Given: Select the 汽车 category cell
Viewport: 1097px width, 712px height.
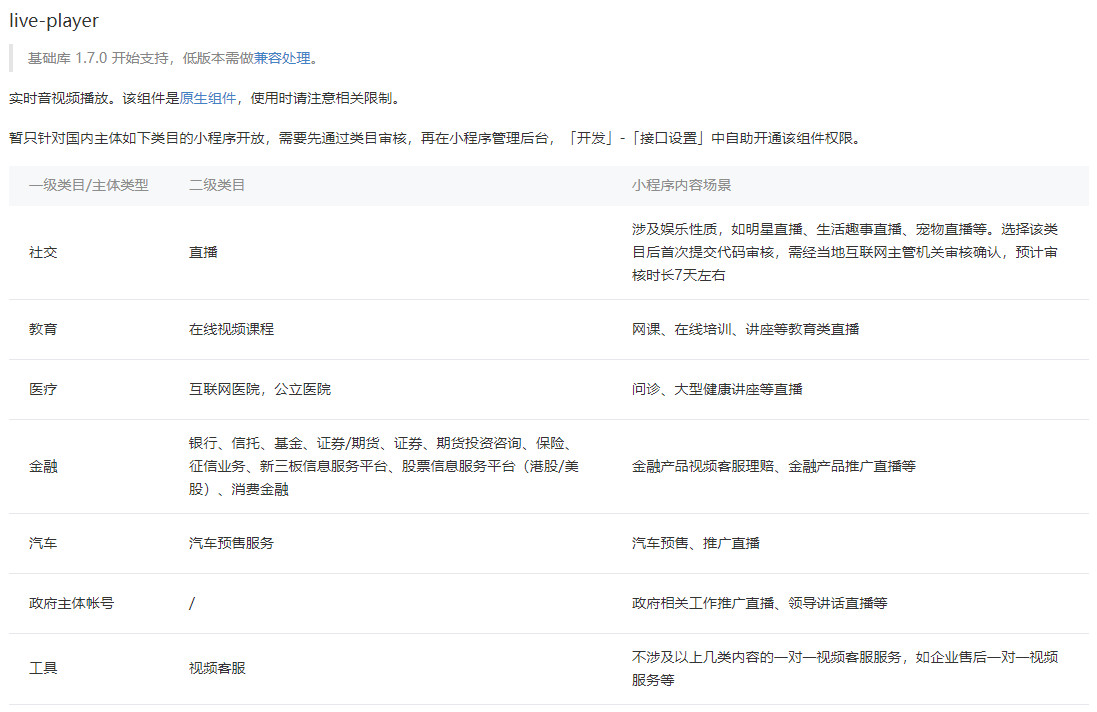Looking at the screenshot, I should tap(43, 543).
